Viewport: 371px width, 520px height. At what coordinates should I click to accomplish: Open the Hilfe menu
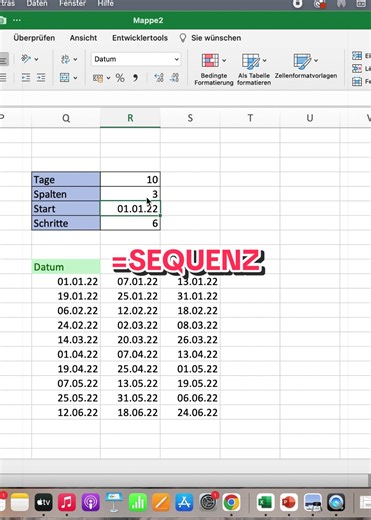[x=105, y=4]
